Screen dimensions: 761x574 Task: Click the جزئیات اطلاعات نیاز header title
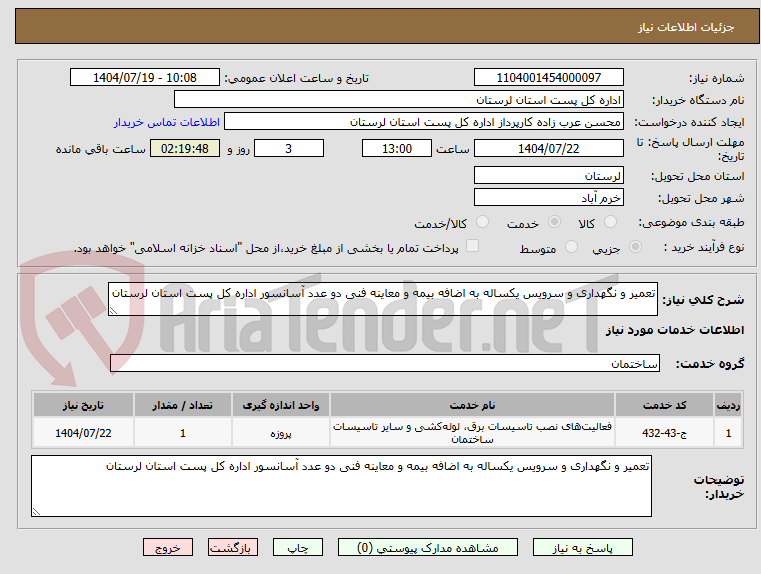point(686,27)
